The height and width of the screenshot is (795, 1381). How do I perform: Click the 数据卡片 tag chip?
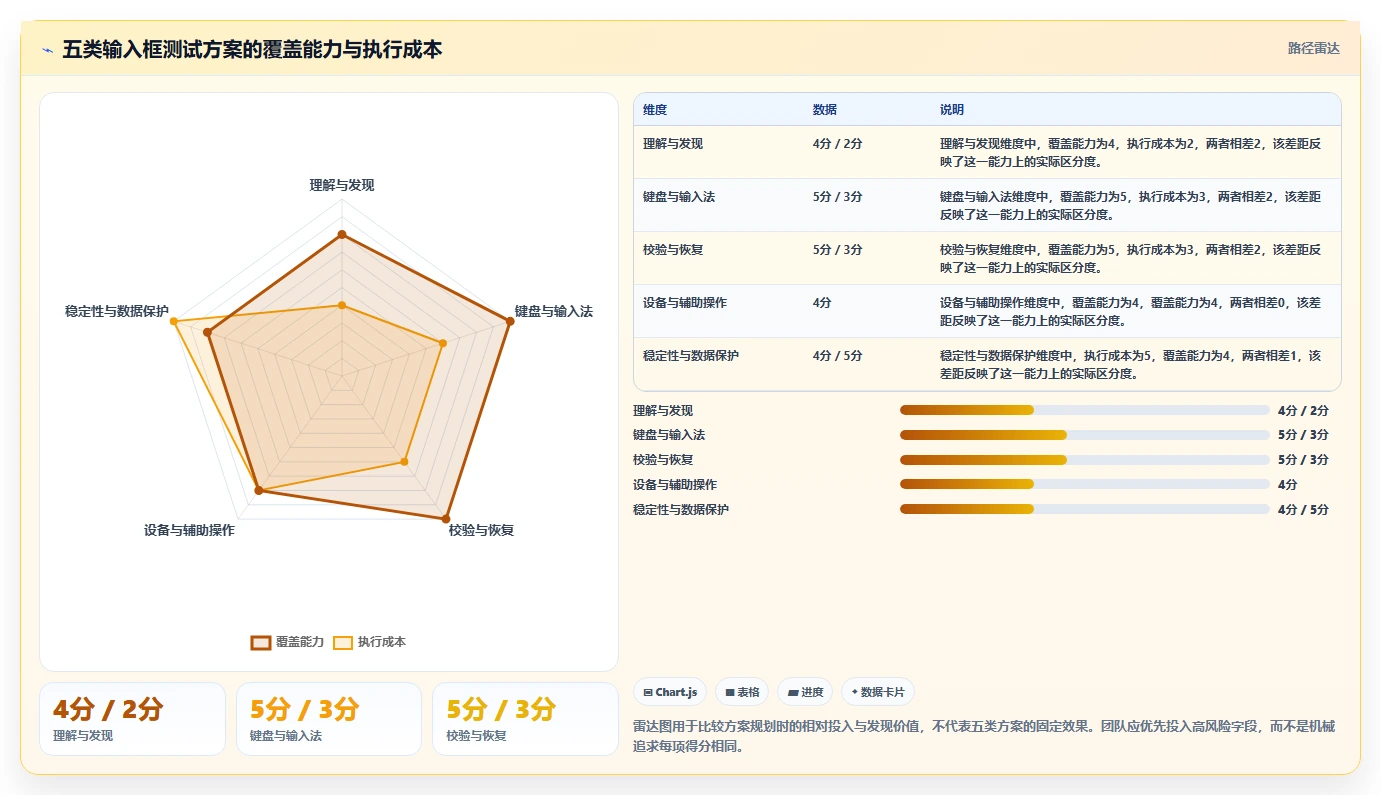coord(878,692)
